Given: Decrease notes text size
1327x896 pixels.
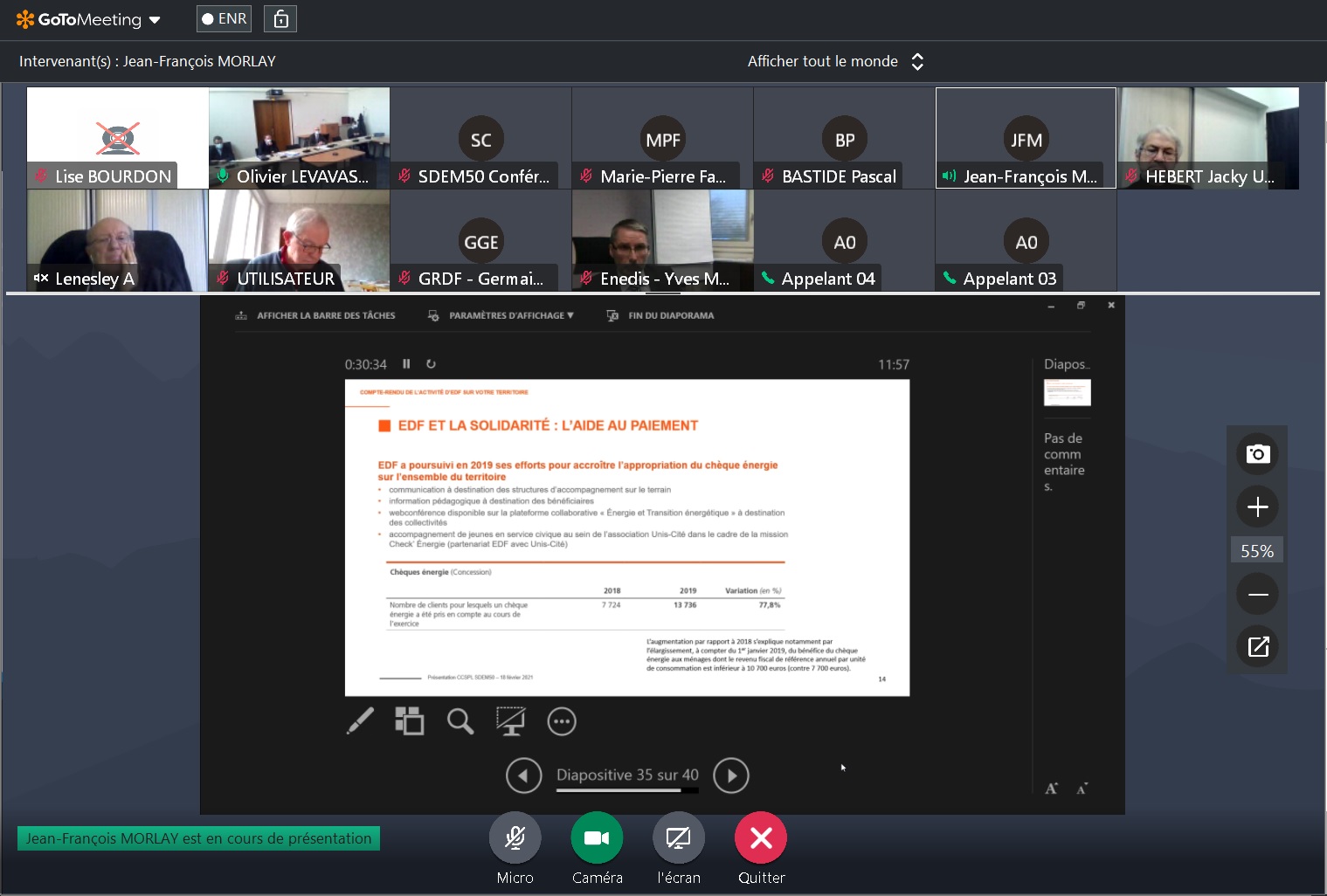Looking at the screenshot, I should point(1082,789).
